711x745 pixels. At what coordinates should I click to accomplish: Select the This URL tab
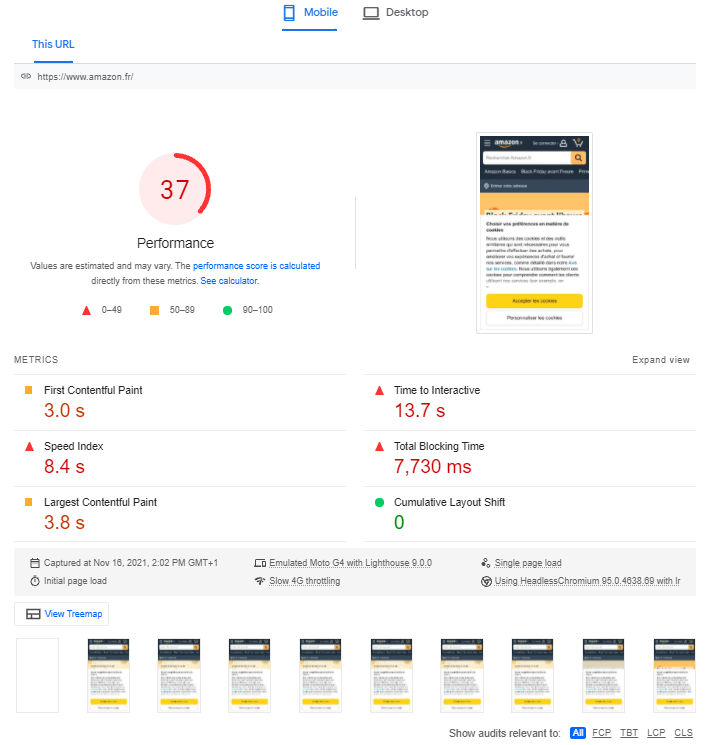click(53, 44)
